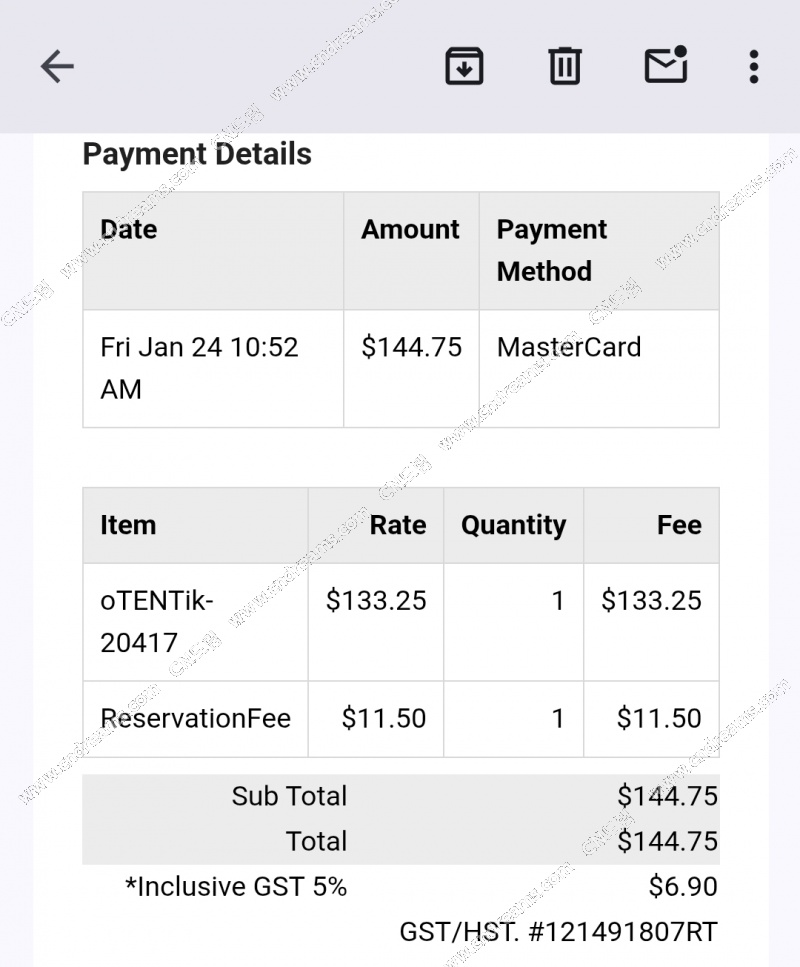Select the Inclusive GST 5% line
This screenshot has height=967, width=800.
coord(401,887)
